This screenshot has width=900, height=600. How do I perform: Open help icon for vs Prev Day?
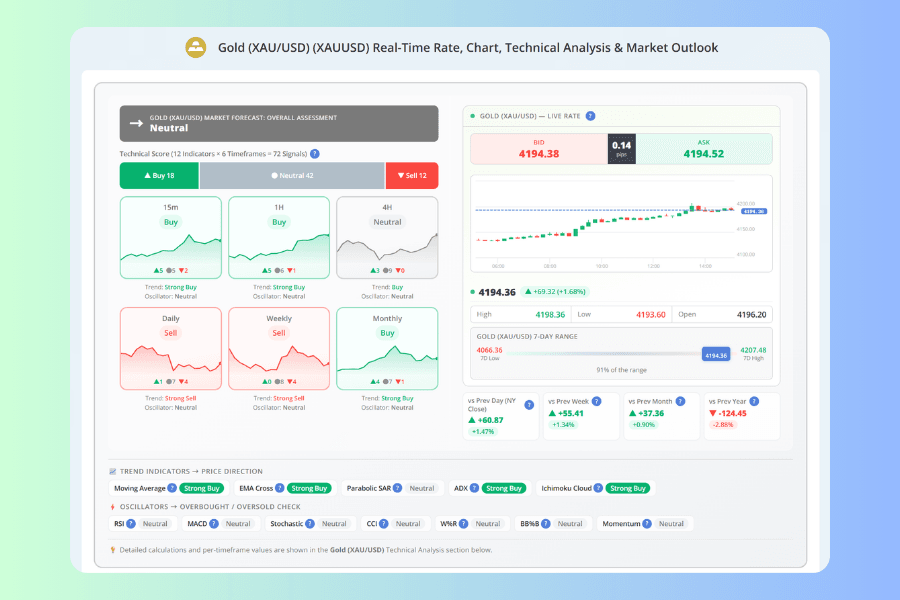[x=529, y=405]
